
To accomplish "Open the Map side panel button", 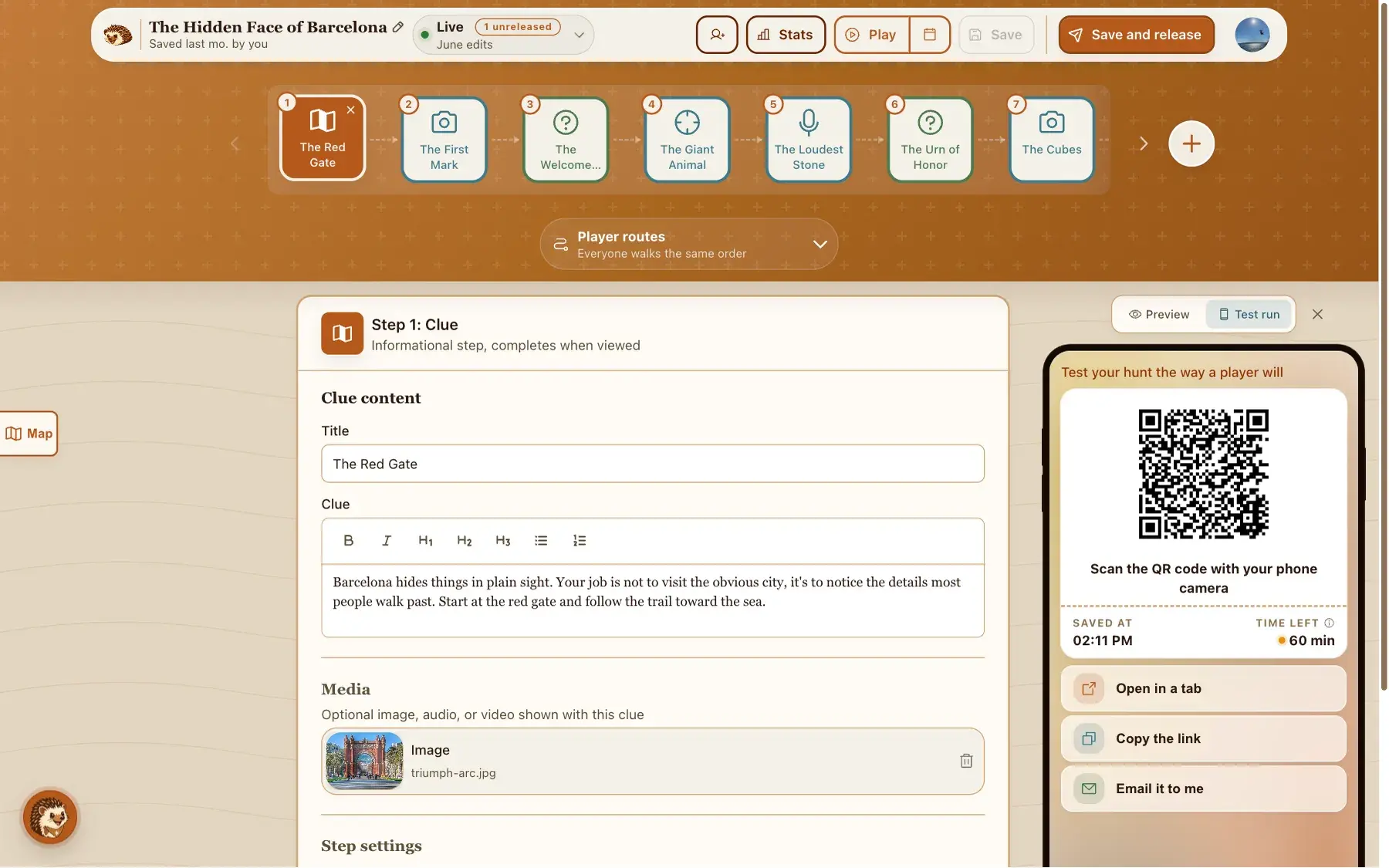I will [29, 434].
